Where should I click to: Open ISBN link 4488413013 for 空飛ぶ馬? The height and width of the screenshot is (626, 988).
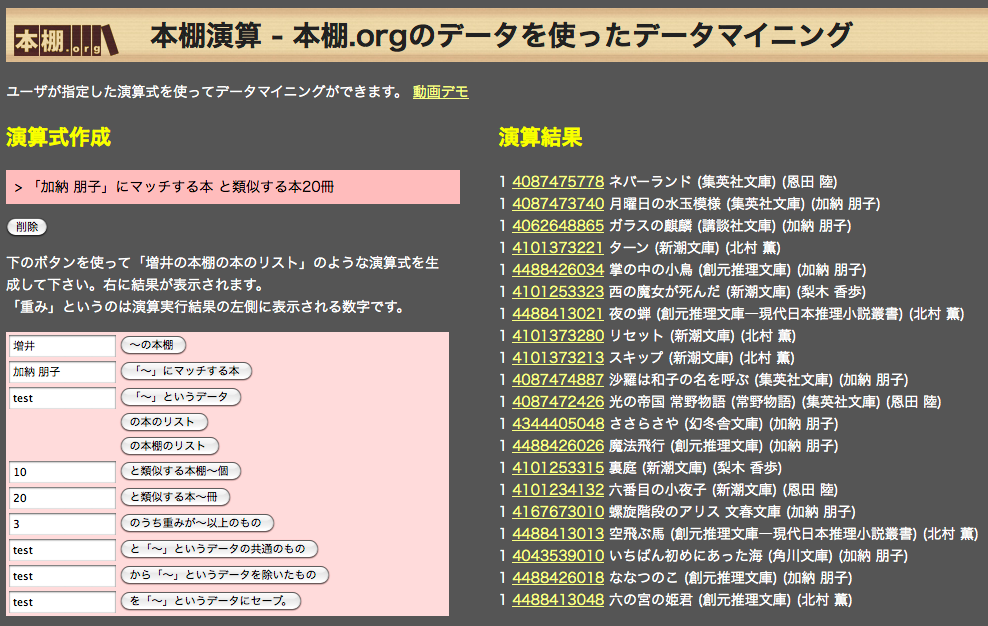point(558,535)
